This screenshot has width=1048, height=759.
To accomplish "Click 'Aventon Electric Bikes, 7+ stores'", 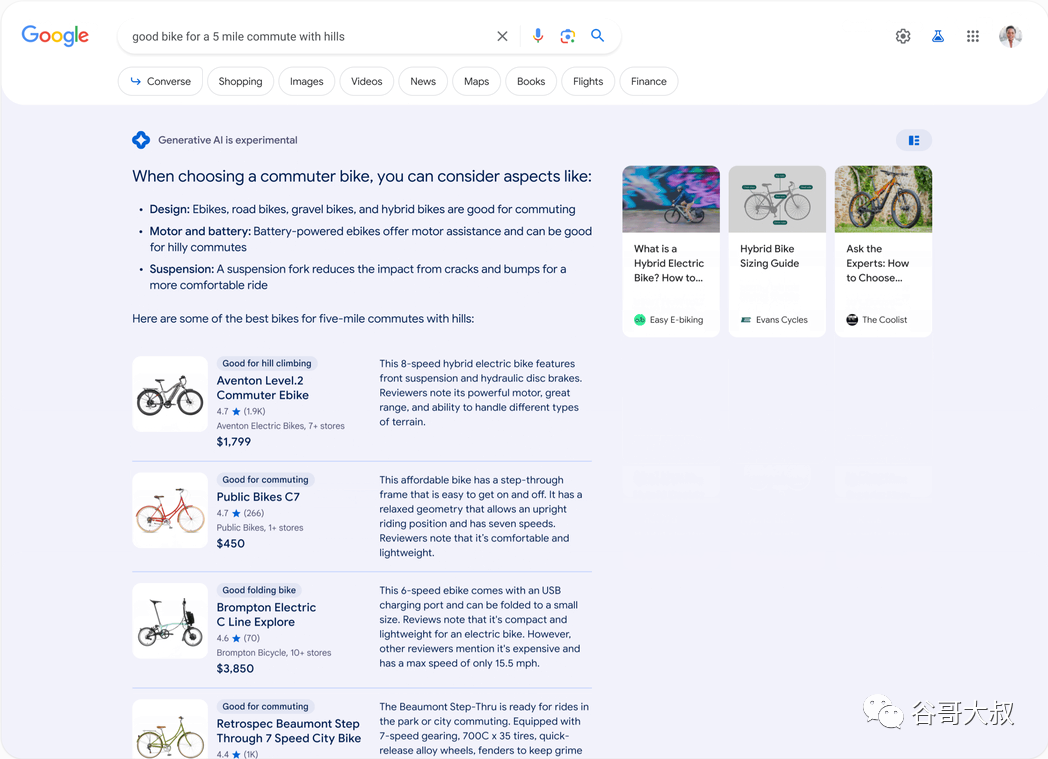I will 281,426.
